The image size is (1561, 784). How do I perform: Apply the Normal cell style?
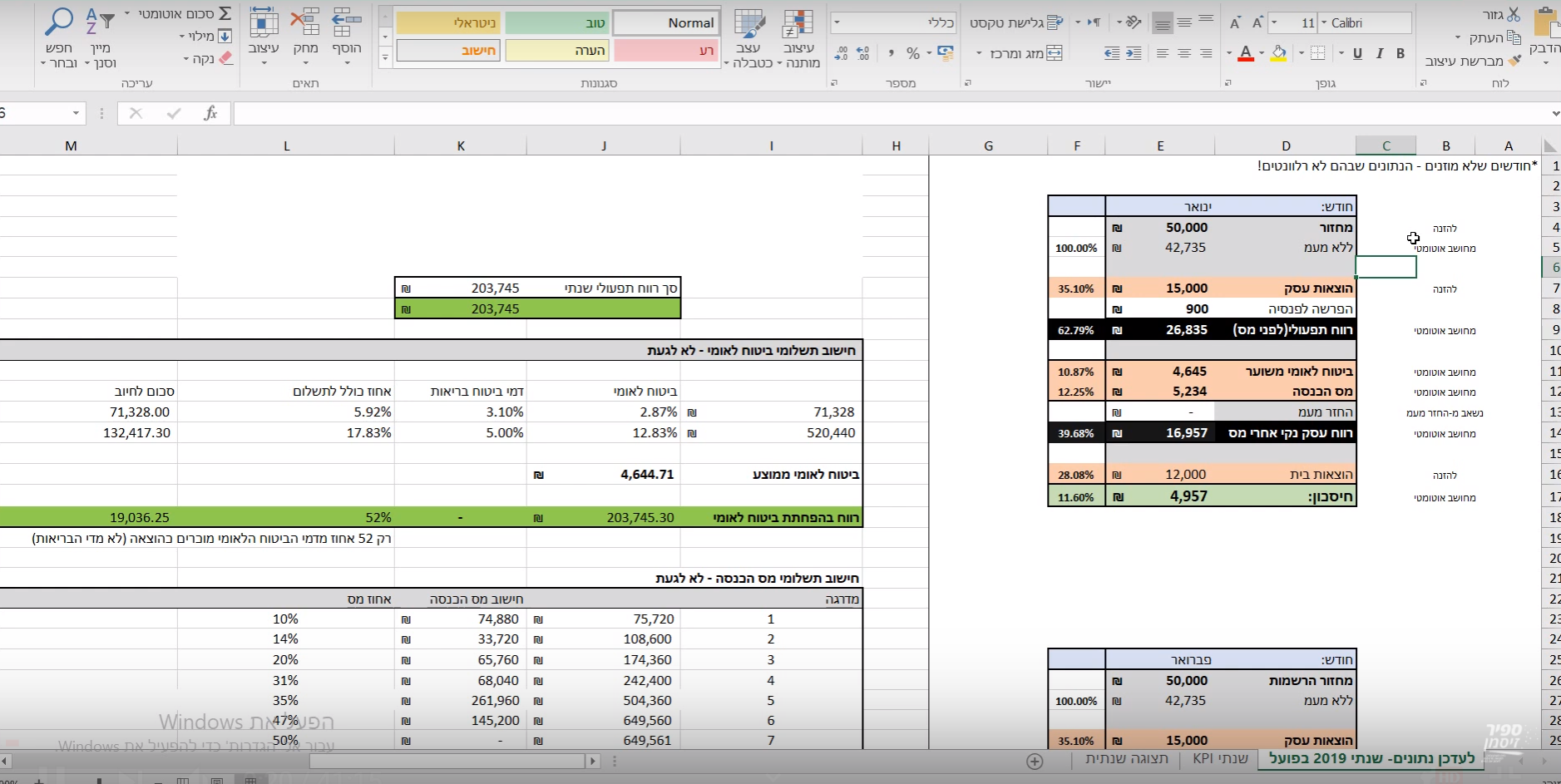(666, 23)
